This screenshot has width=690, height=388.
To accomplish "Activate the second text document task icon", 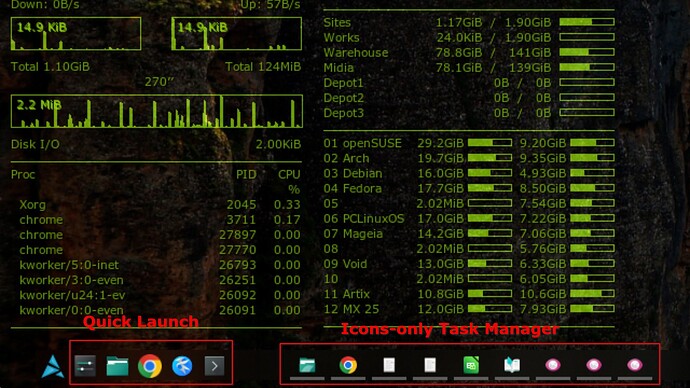I will coord(430,365).
